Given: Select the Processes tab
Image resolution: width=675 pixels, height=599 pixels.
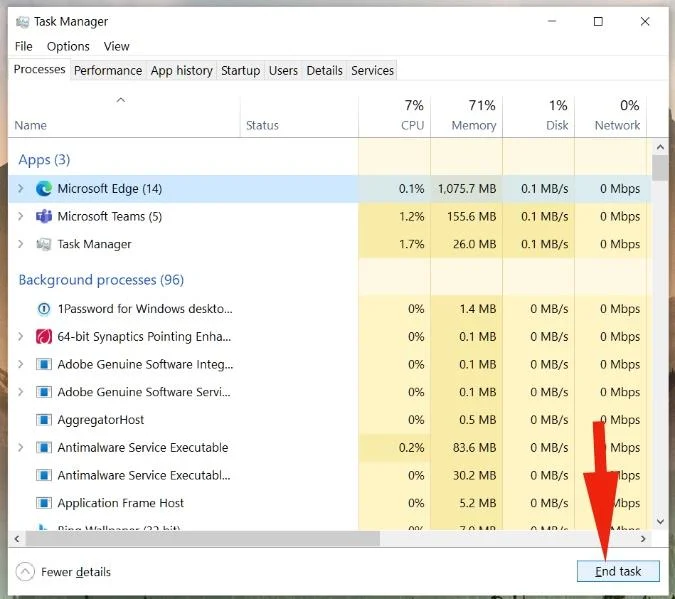Looking at the screenshot, I should [40, 69].
